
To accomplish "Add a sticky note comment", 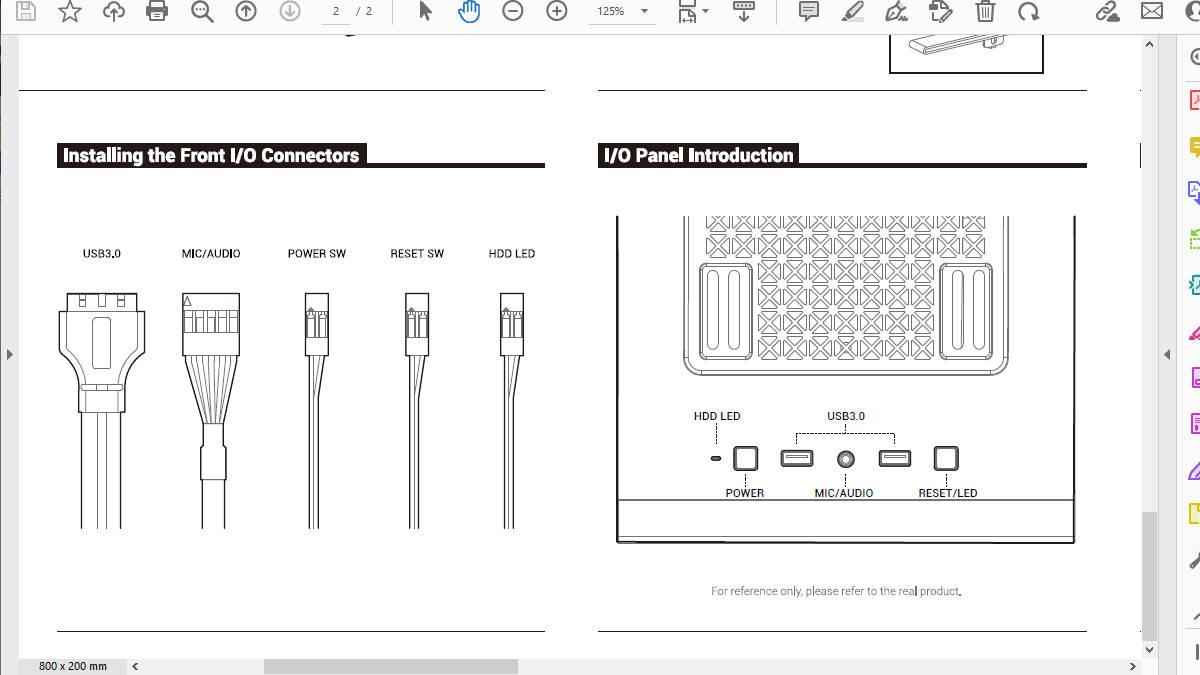I will pos(808,12).
